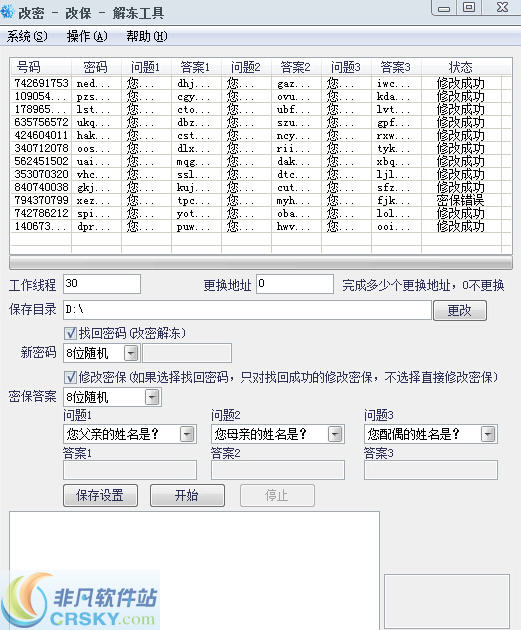Click the 答案1 input field
521x630 pixels.
[130, 470]
